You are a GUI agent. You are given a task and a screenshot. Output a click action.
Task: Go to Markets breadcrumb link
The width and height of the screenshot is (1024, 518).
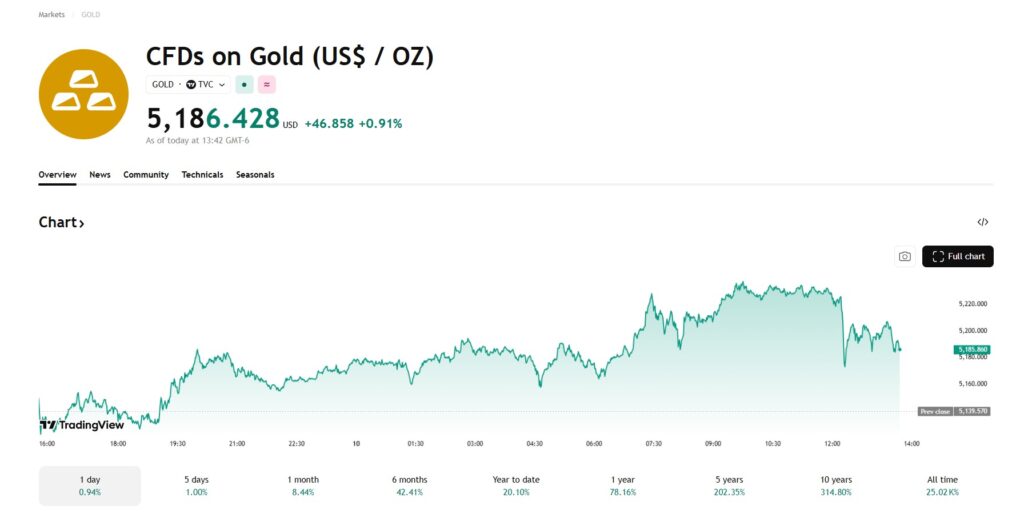pos(51,15)
